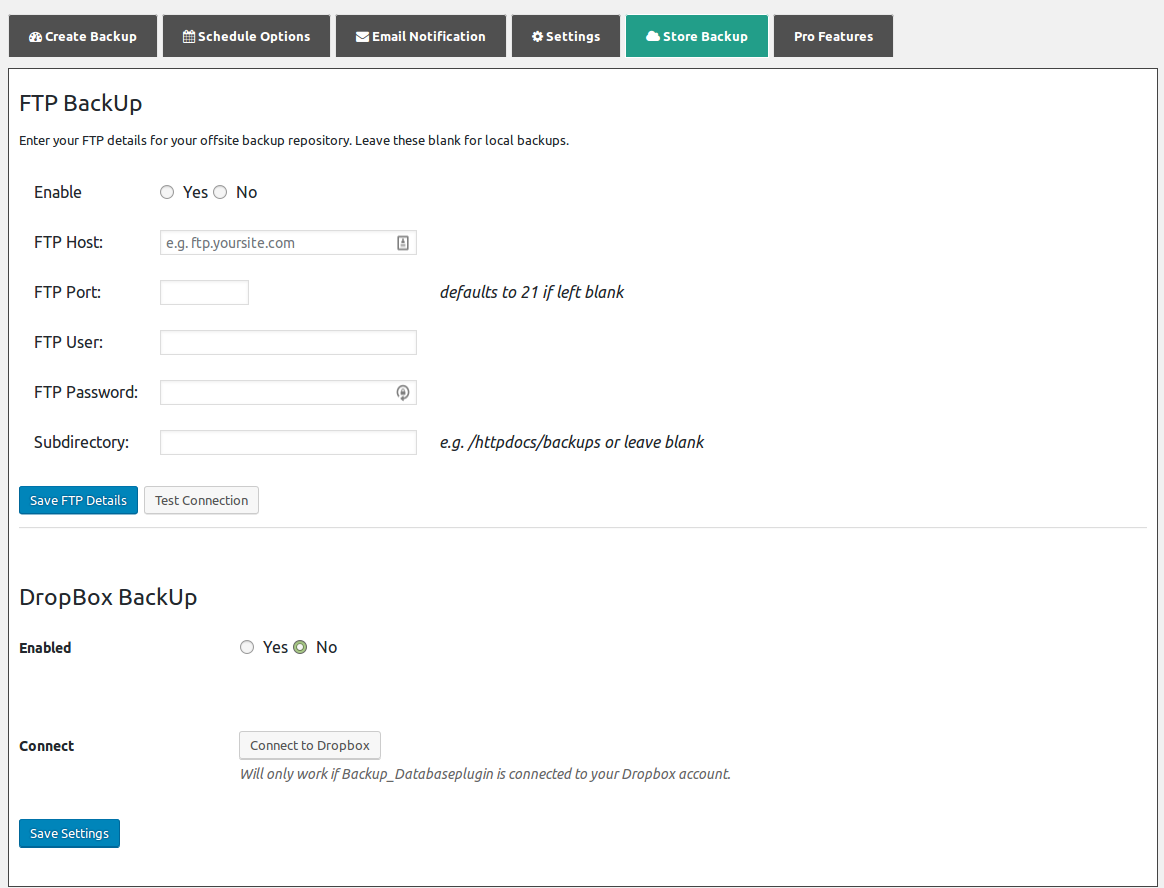
Task: Click the gear icon on Settings tab
Action: click(537, 36)
